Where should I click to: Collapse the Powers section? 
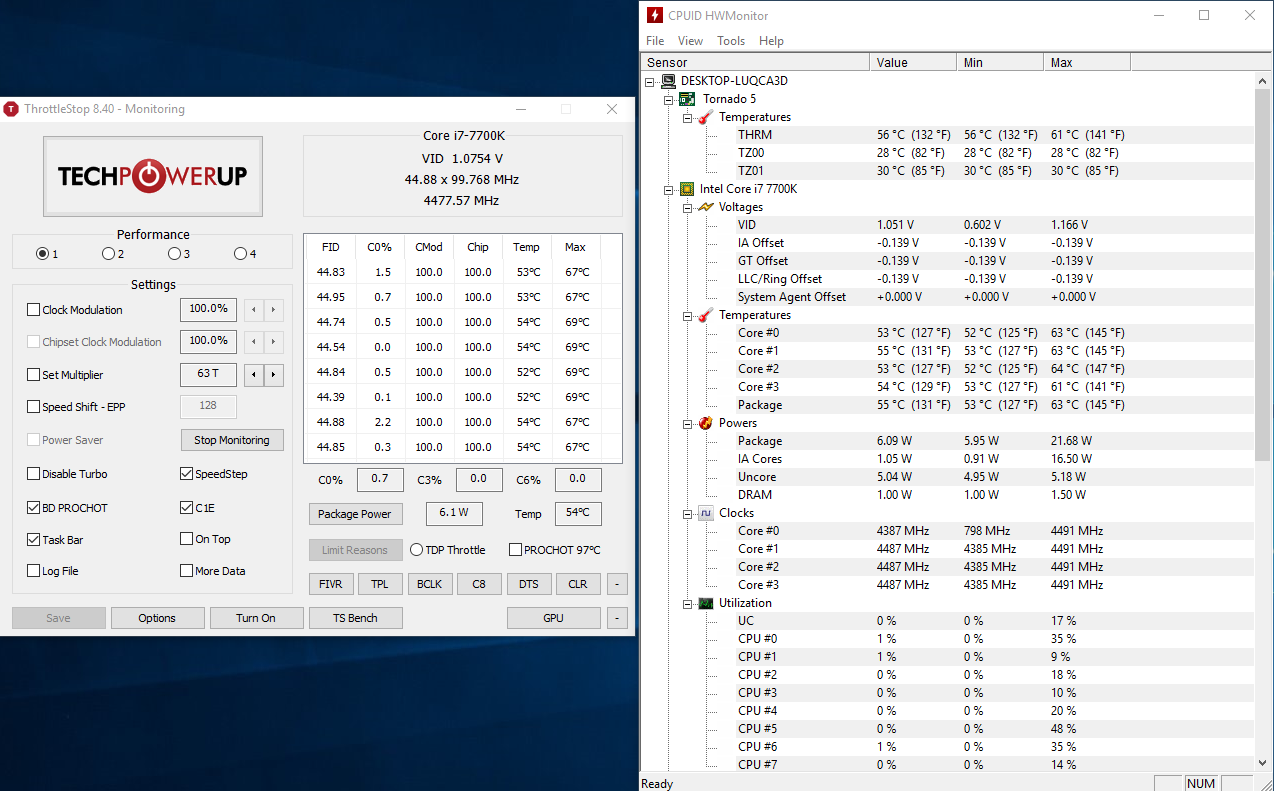pos(687,423)
